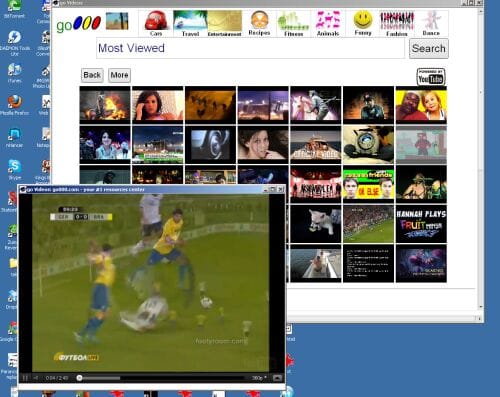Open the red pixel character thumbnail
The height and width of the screenshot is (397, 500).
pos(421,145)
